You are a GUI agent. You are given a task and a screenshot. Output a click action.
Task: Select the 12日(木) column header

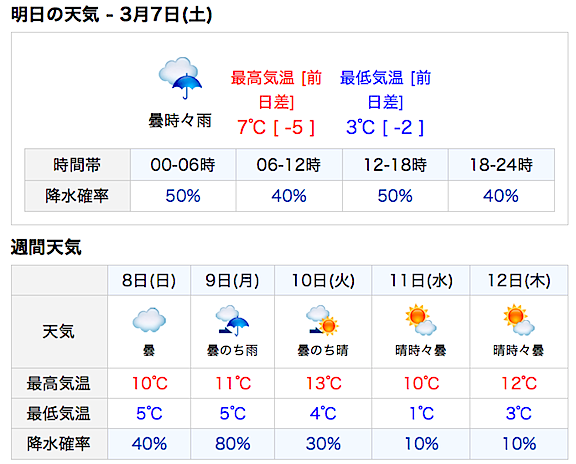(519, 281)
